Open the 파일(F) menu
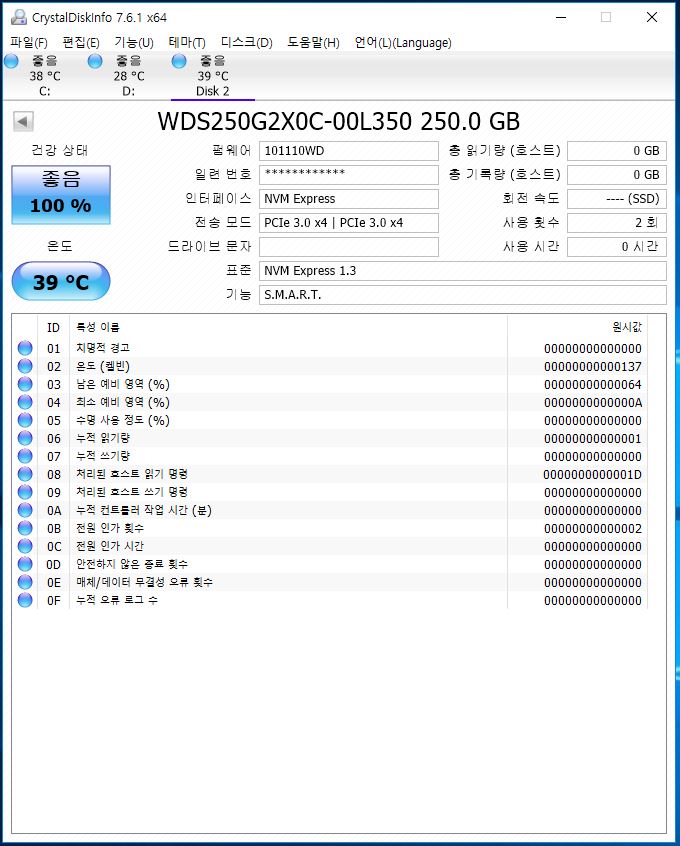The height and width of the screenshot is (846, 680). 29,42
